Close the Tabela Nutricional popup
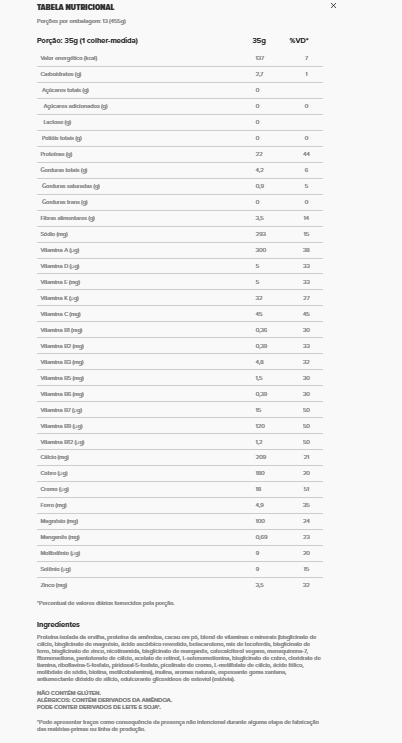This screenshot has height=743, width=402. [333, 6]
